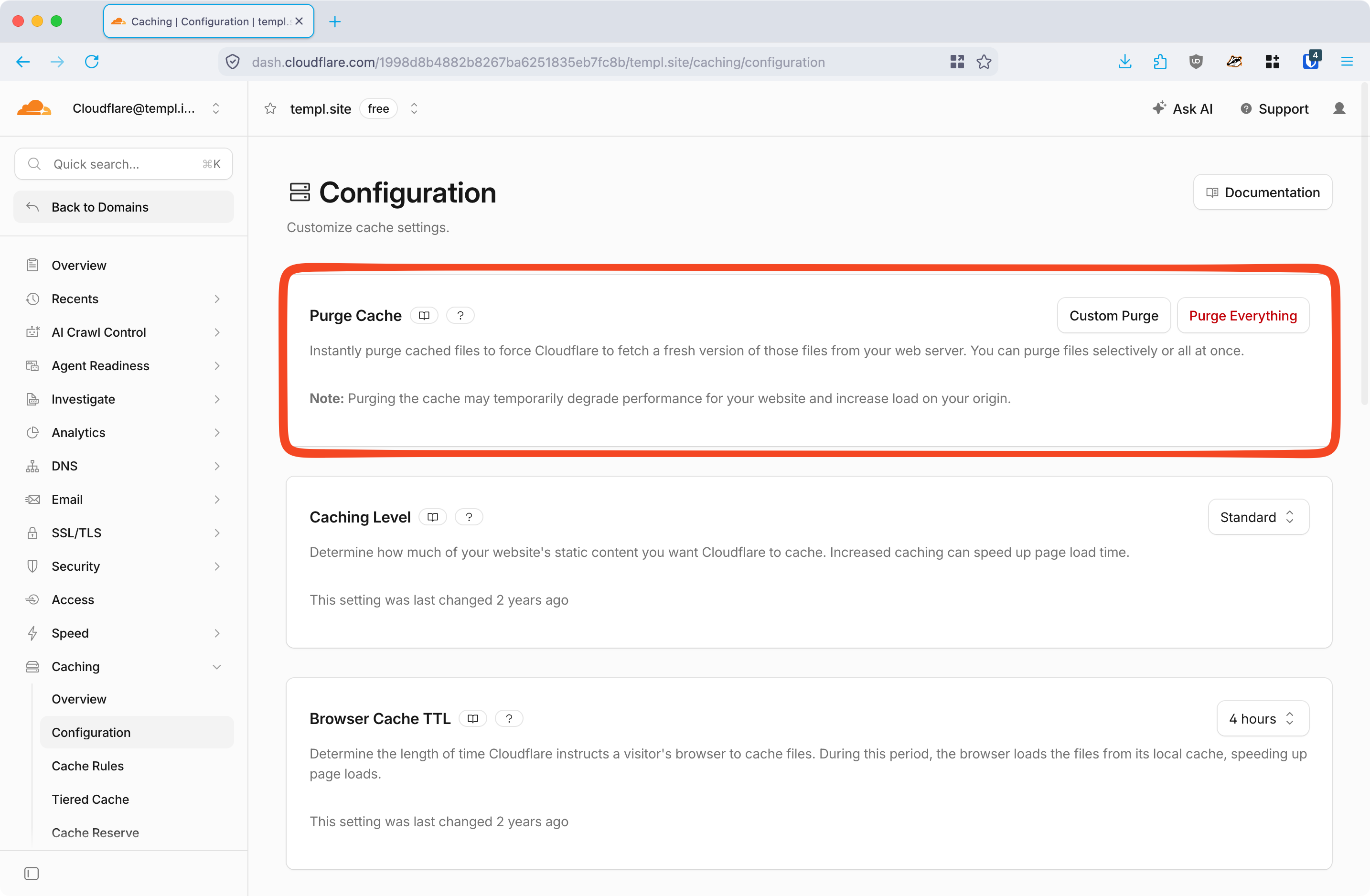The image size is (1370, 896).
Task: Select Configuration under Caching
Action: click(137, 732)
